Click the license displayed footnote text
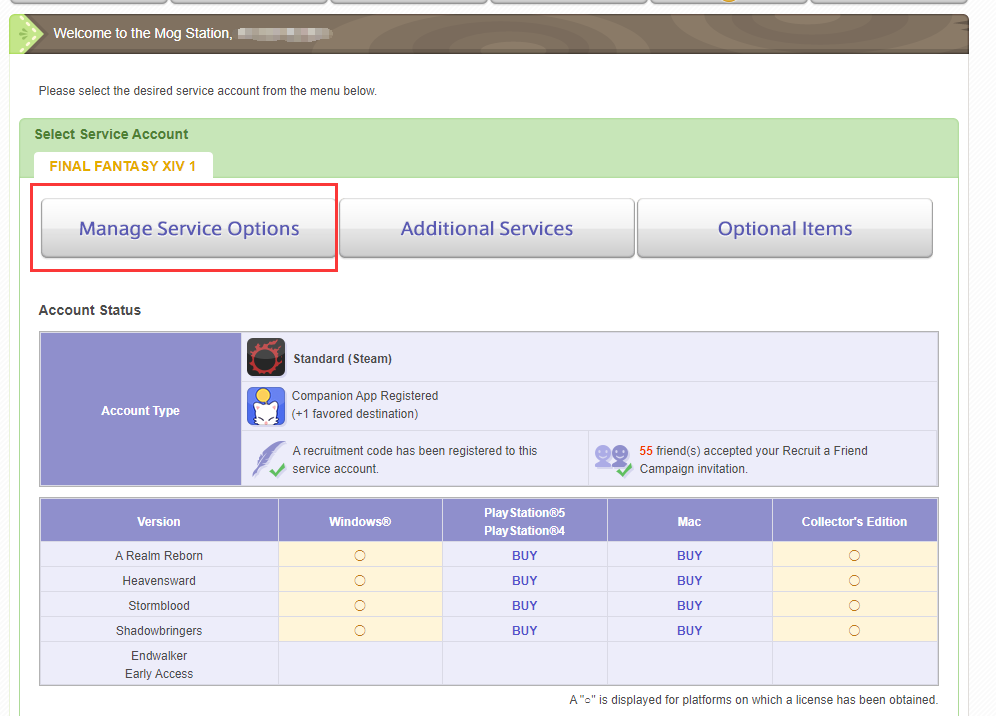This screenshot has width=996, height=716. coord(753,699)
